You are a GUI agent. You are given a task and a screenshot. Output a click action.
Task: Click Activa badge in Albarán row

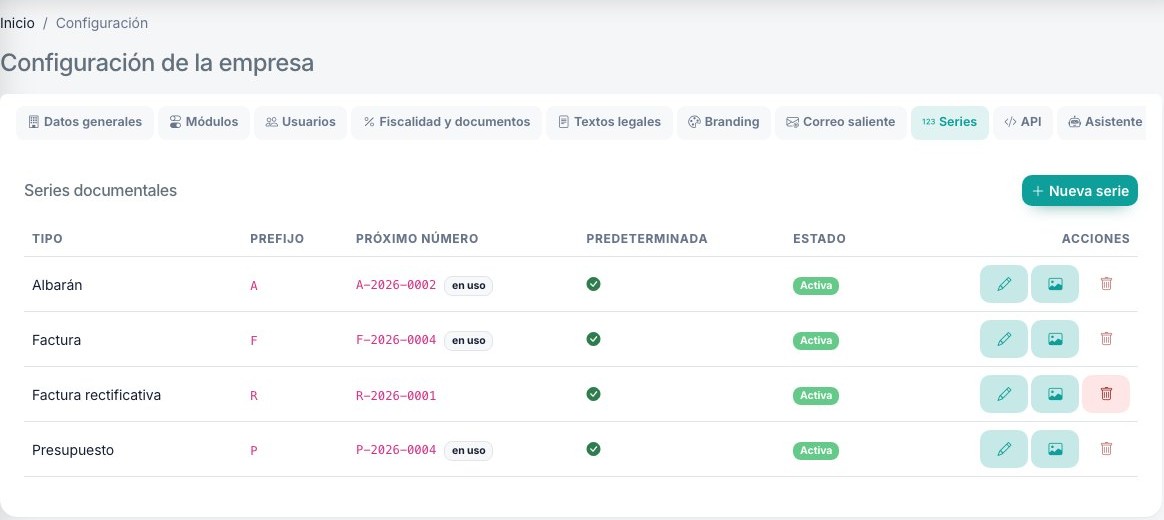(x=816, y=286)
